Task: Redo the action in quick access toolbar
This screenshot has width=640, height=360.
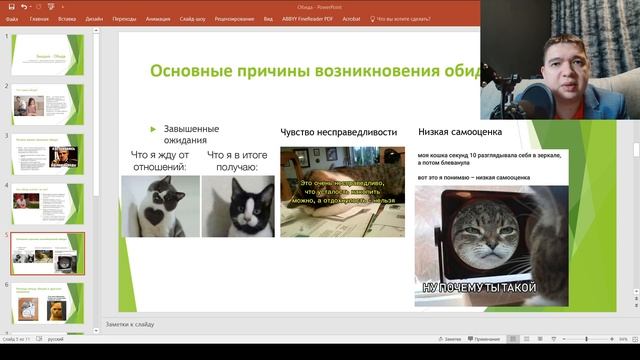Action: tap(39, 7)
